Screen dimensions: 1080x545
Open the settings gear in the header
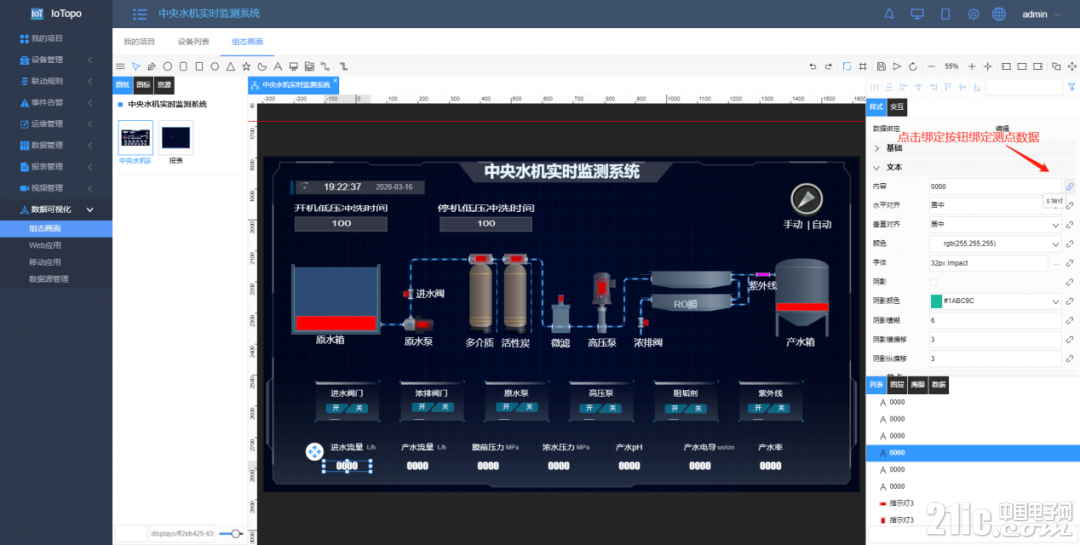click(x=973, y=14)
